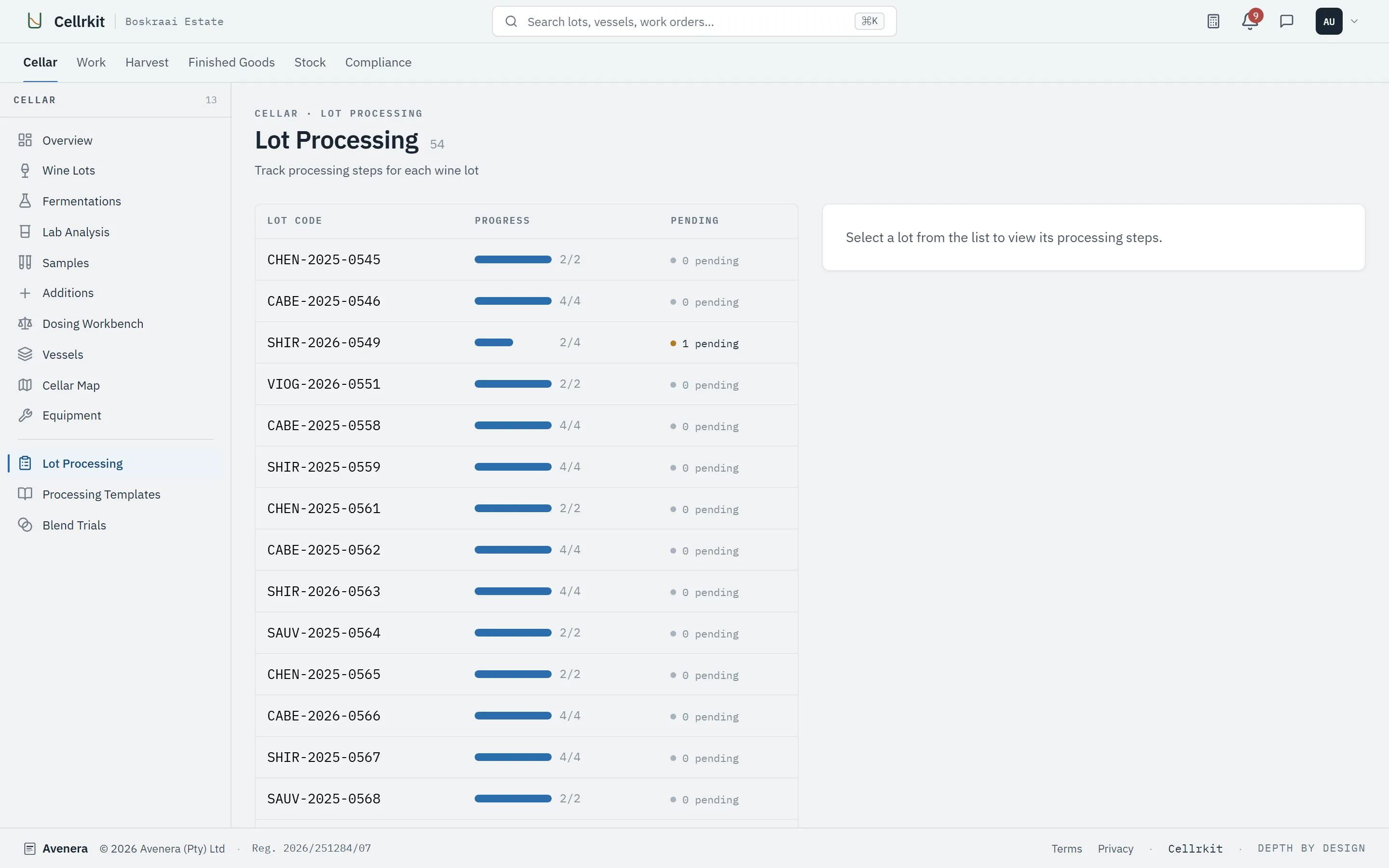1389x868 pixels.
Task: Switch to the Work tab
Action: (91, 62)
